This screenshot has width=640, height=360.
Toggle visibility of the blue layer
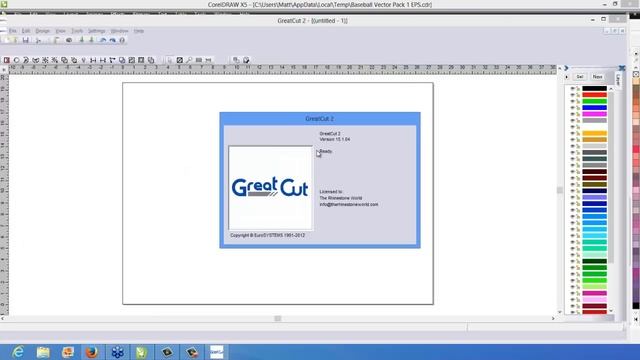(572, 108)
